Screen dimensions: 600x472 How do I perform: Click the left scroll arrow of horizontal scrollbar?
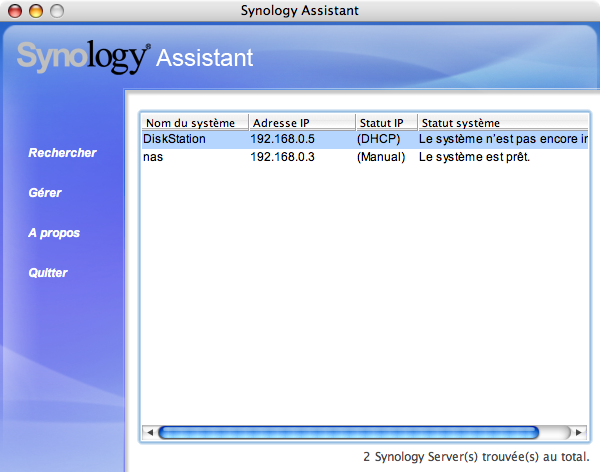pyautogui.click(x=150, y=433)
